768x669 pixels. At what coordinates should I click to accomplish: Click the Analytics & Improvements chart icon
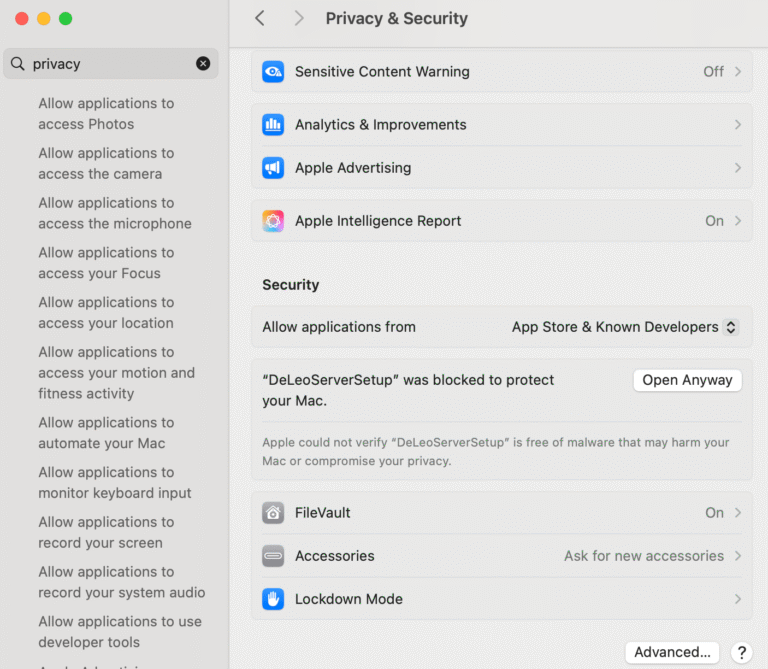click(273, 124)
